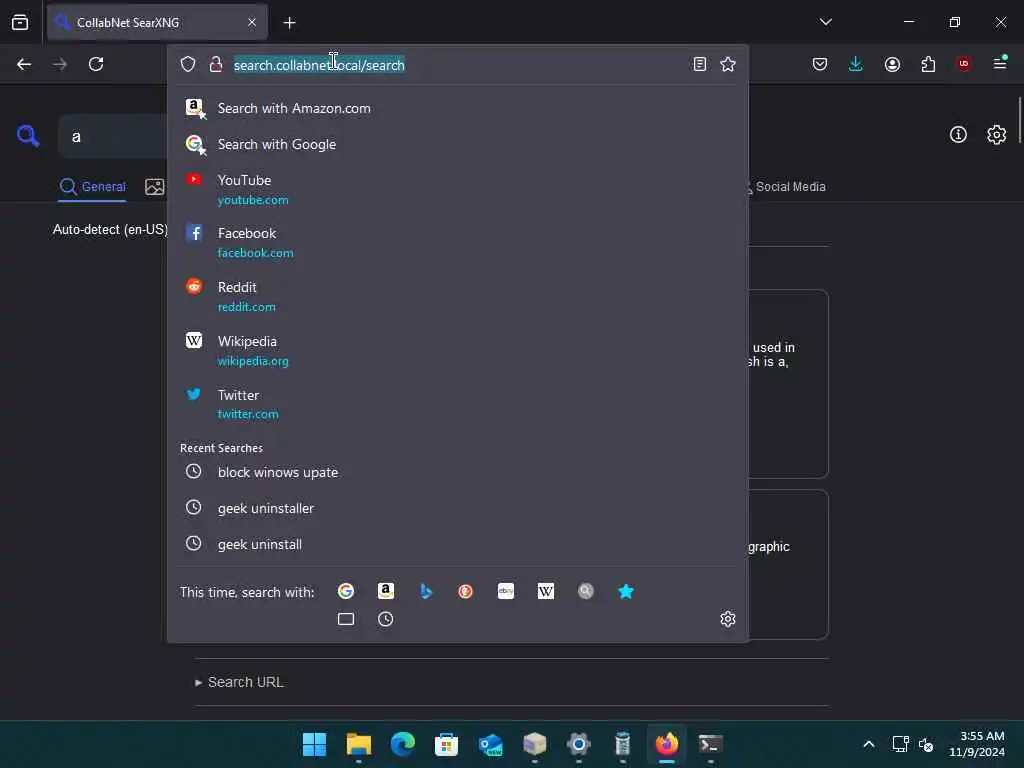Search bookmarks with the blue star icon
The image size is (1024, 768).
click(626, 591)
